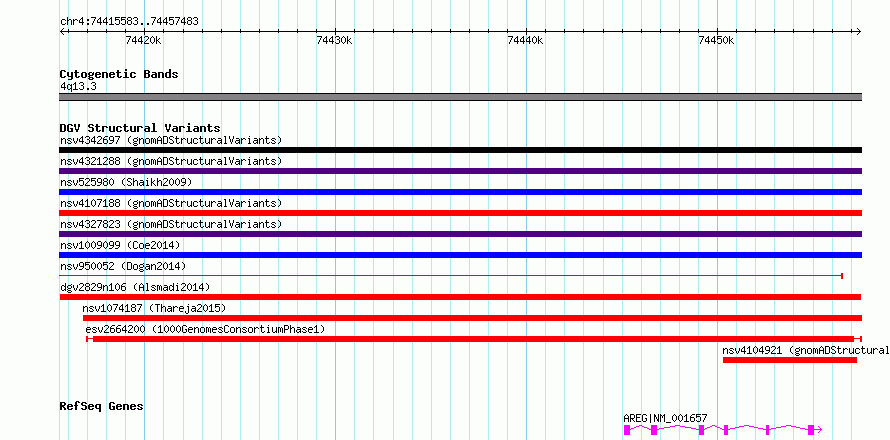Click the esv2664200 1000GenomesConsortiumPhase1 label

205,329
